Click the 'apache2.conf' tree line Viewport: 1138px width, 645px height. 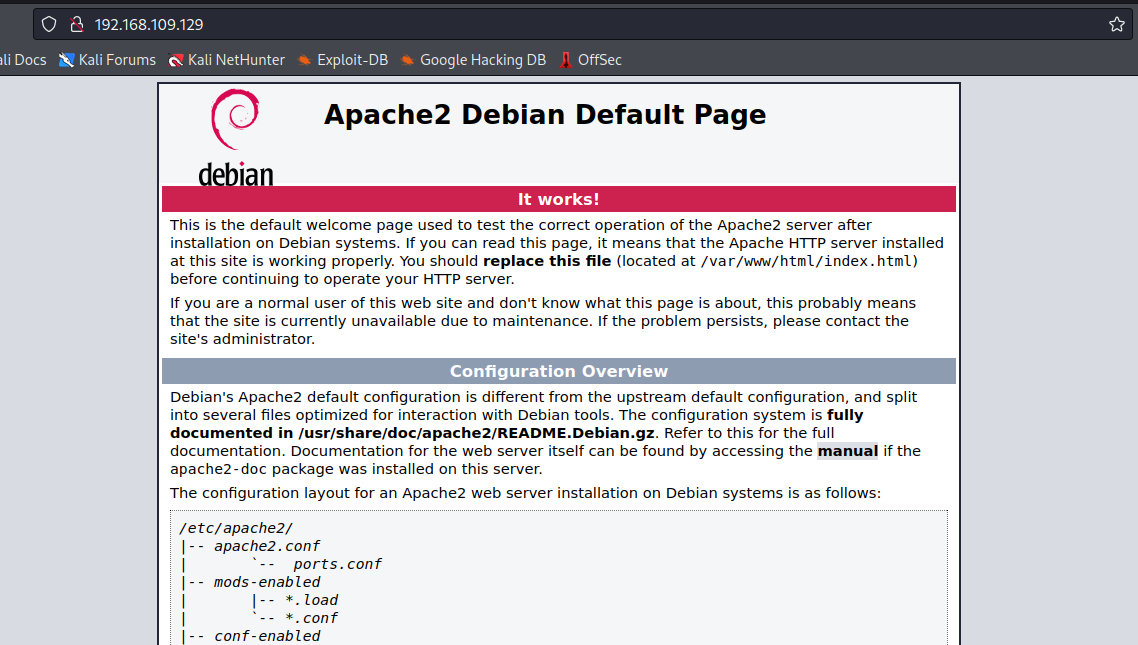(x=266, y=546)
